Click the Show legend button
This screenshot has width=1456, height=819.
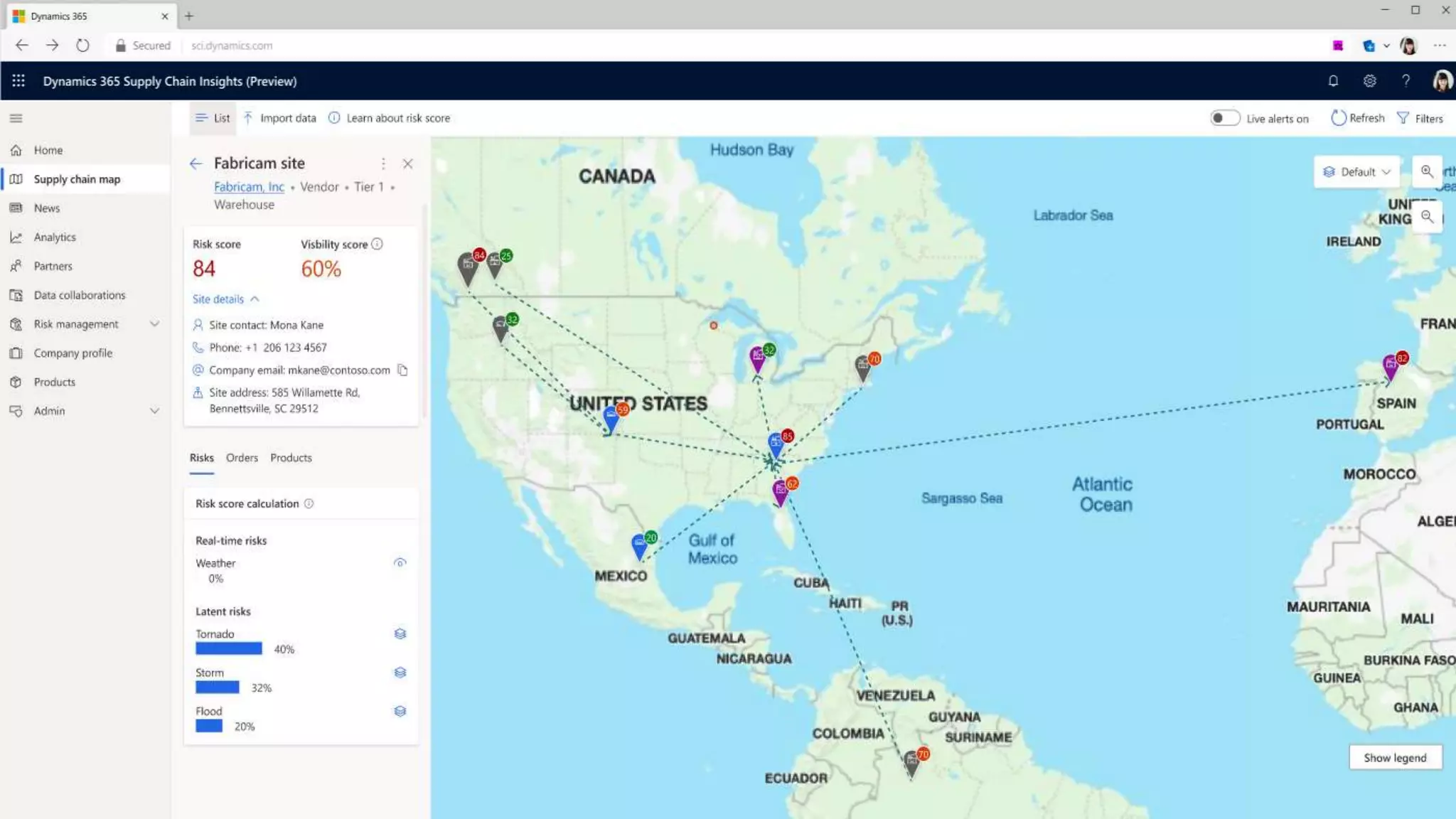pyautogui.click(x=1395, y=758)
